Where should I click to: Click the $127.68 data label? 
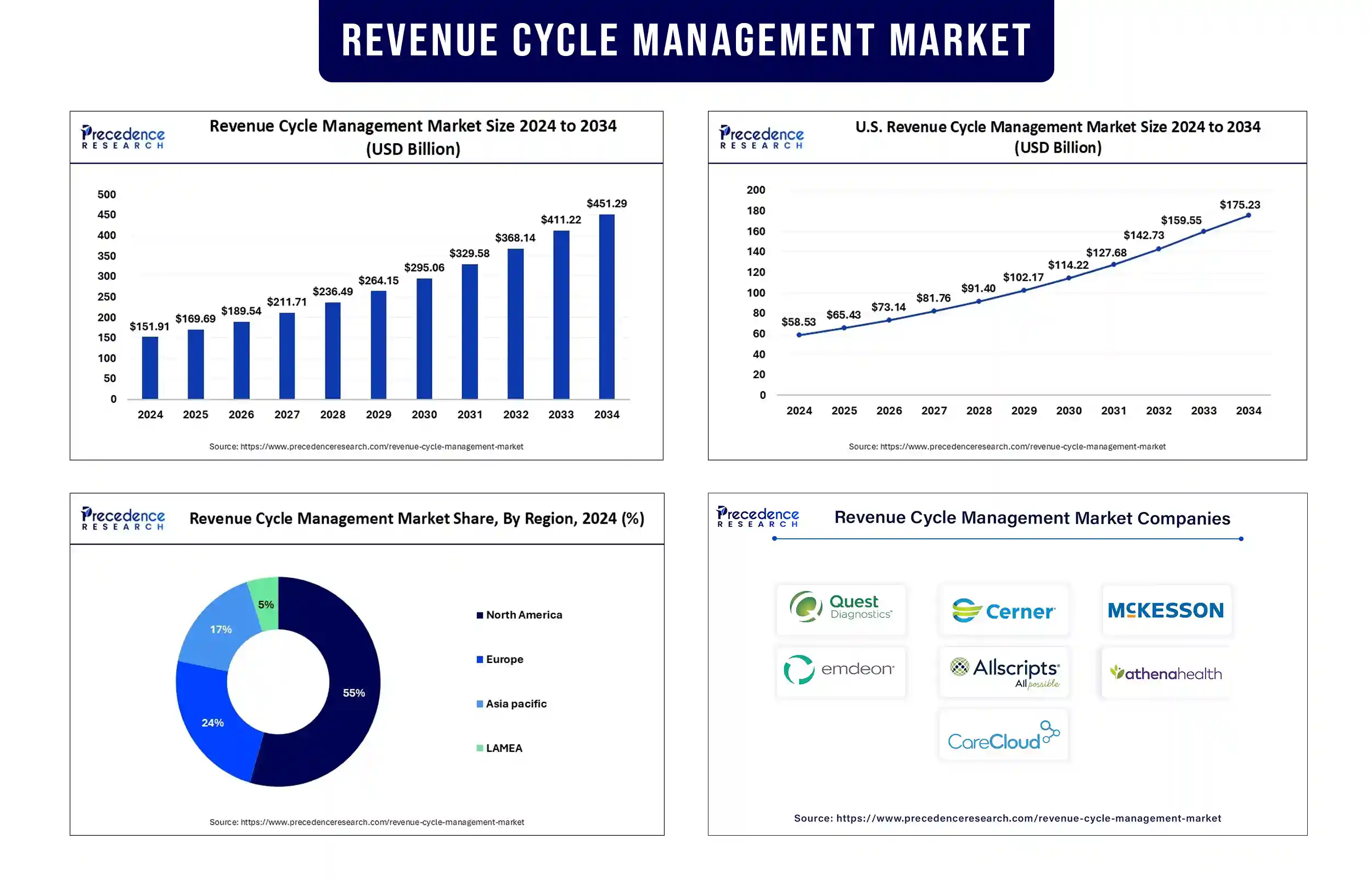tap(1106, 252)
